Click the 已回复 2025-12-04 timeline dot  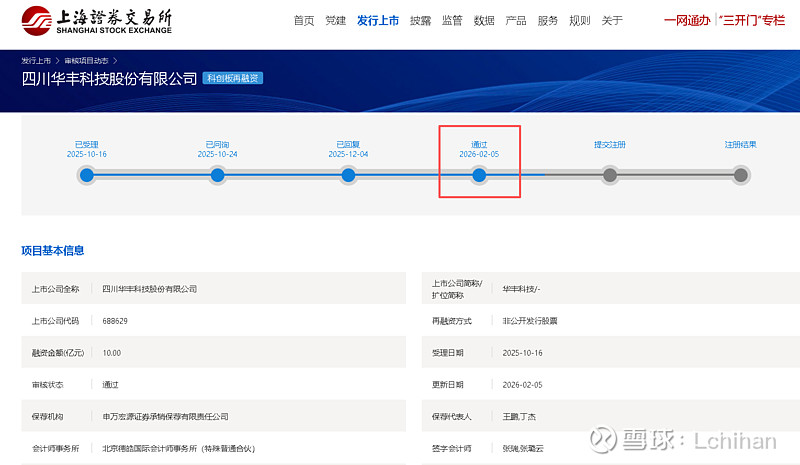pyautogui.click(x=348, y=175)
